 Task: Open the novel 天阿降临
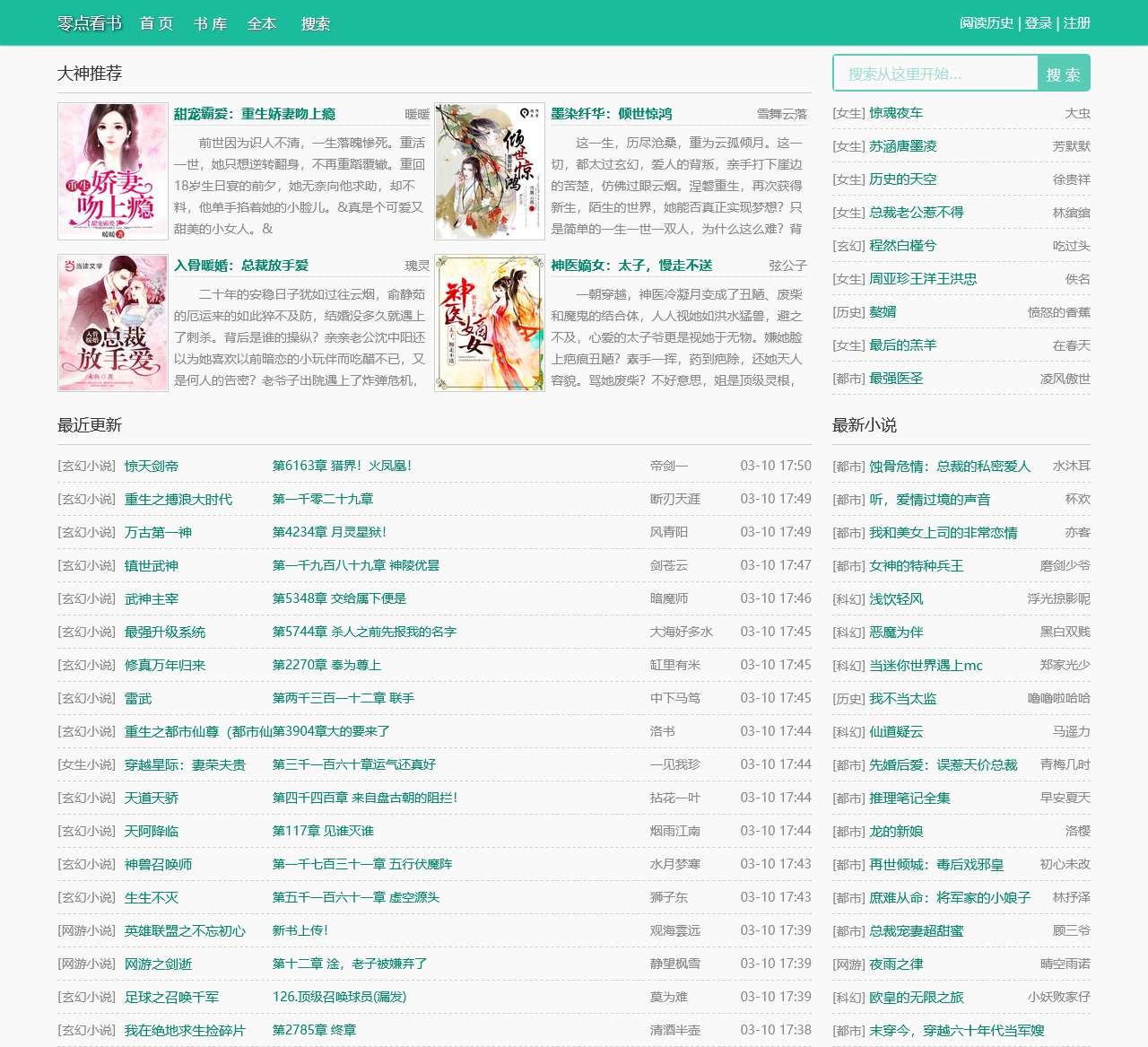pyautogui.click(x=152, y=832)
